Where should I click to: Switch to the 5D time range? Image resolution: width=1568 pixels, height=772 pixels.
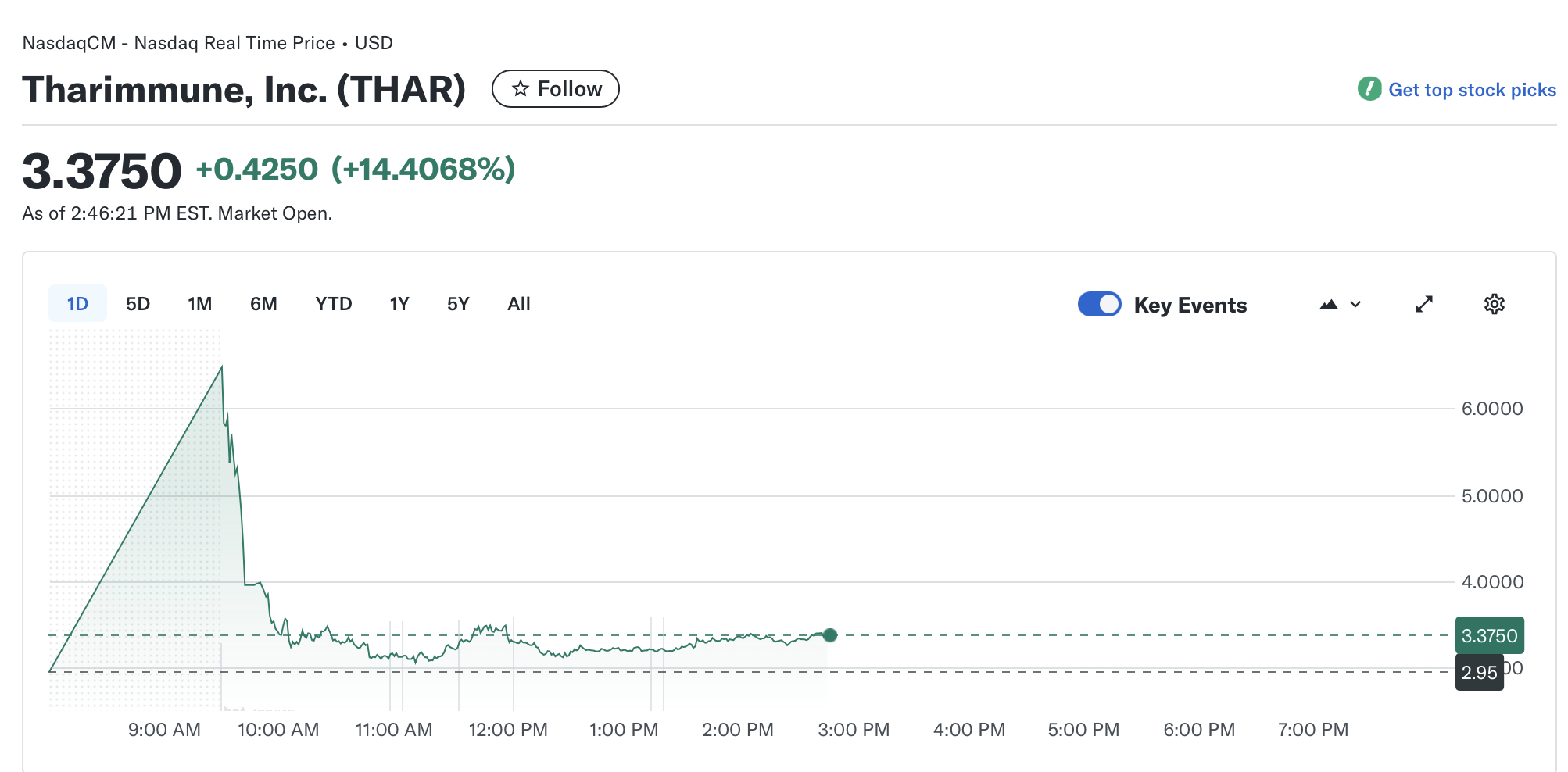click(138, 304)
